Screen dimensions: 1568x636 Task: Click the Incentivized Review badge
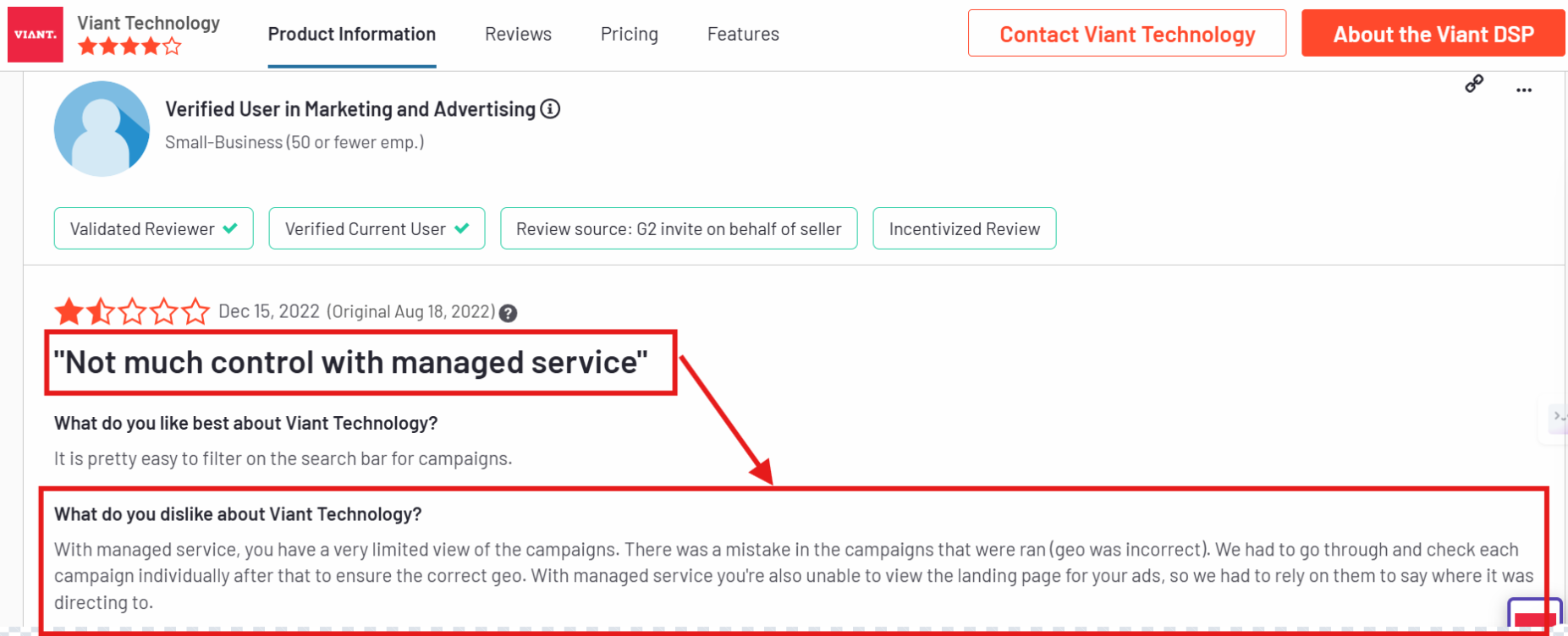[965, 228]
